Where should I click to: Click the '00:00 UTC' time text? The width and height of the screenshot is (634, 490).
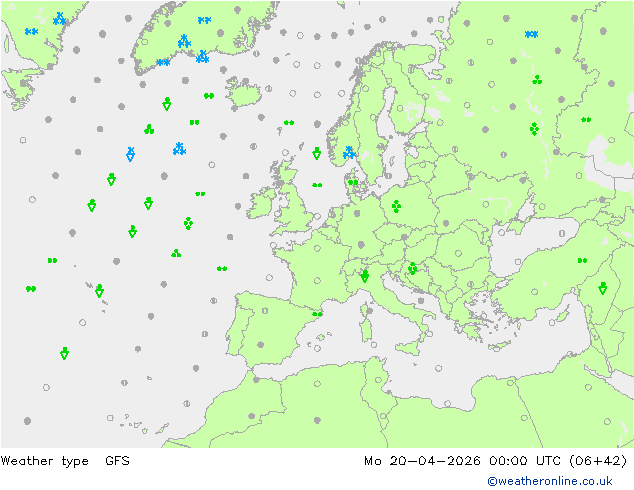pyautogui.click(x=524, y=461)
